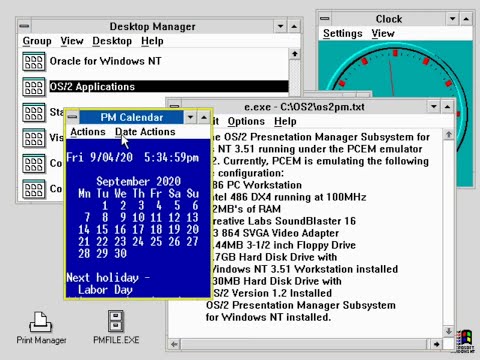Select the Oracle for Windows NT list entry
480x360 pixels.
click(105, 61)
